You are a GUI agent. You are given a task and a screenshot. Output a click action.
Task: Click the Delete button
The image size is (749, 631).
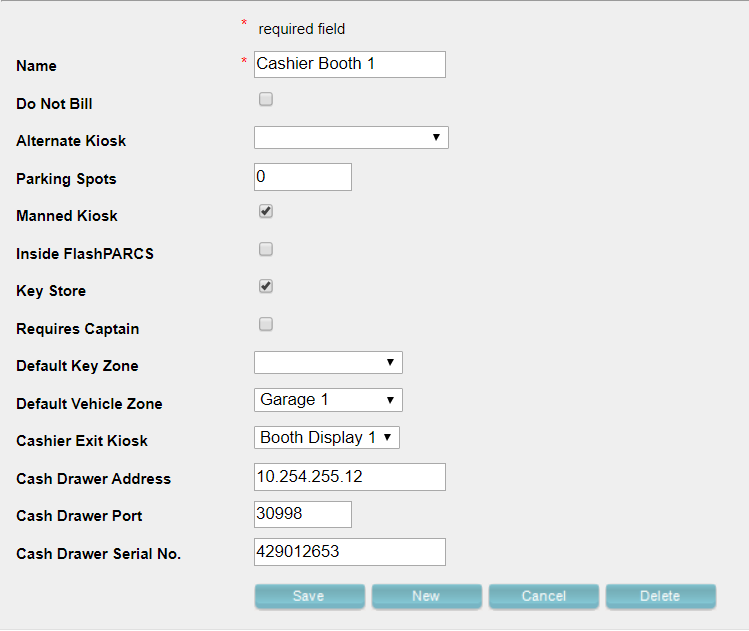(660, 596)
